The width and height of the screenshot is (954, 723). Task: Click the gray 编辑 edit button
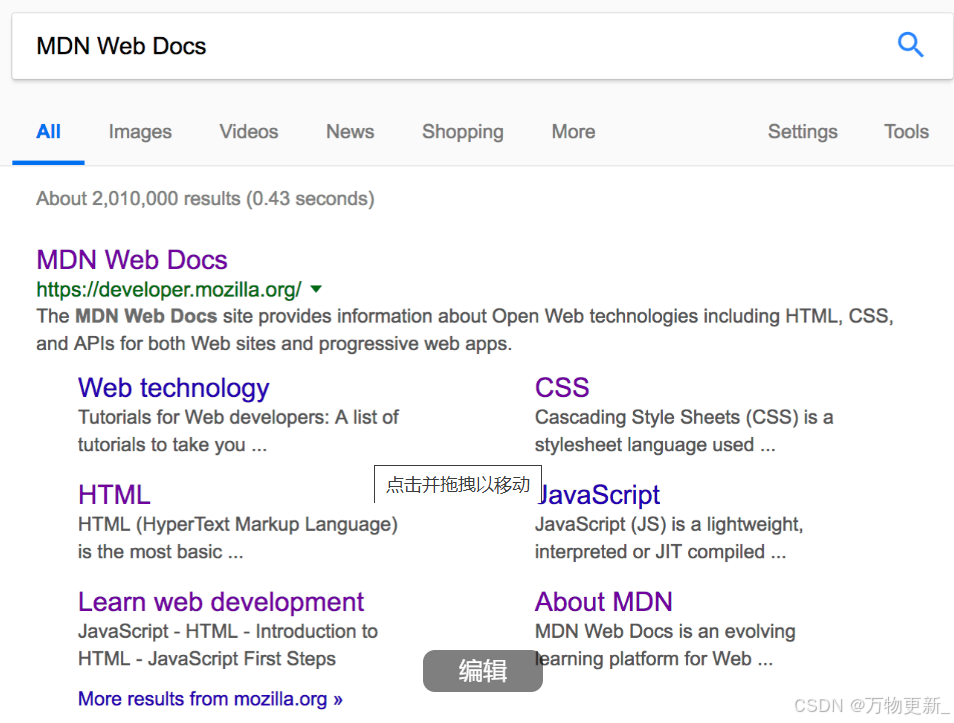point(482,671)
